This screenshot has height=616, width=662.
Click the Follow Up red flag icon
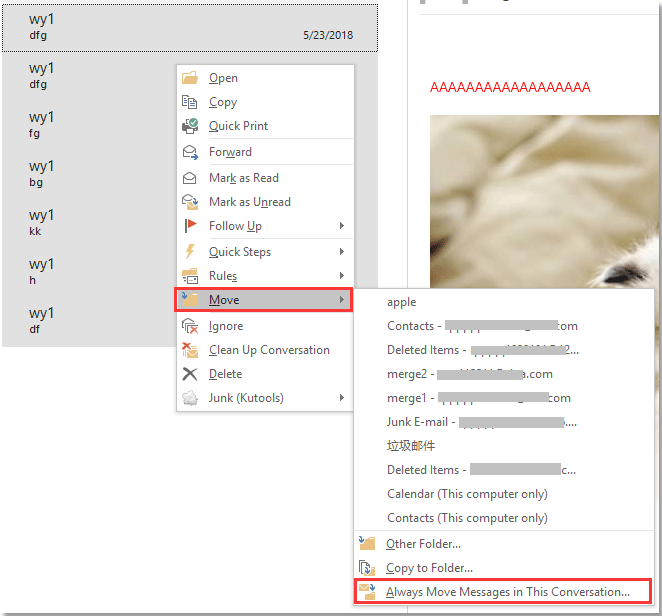pyautogui.click(x=190, y=225)
